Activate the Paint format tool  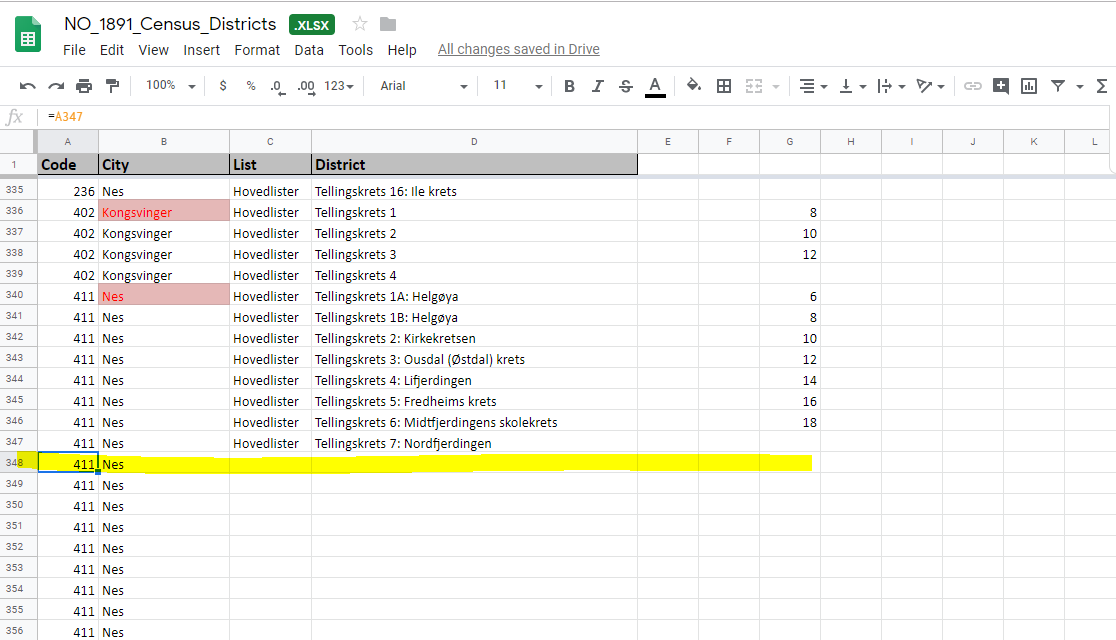click(112, 86)
